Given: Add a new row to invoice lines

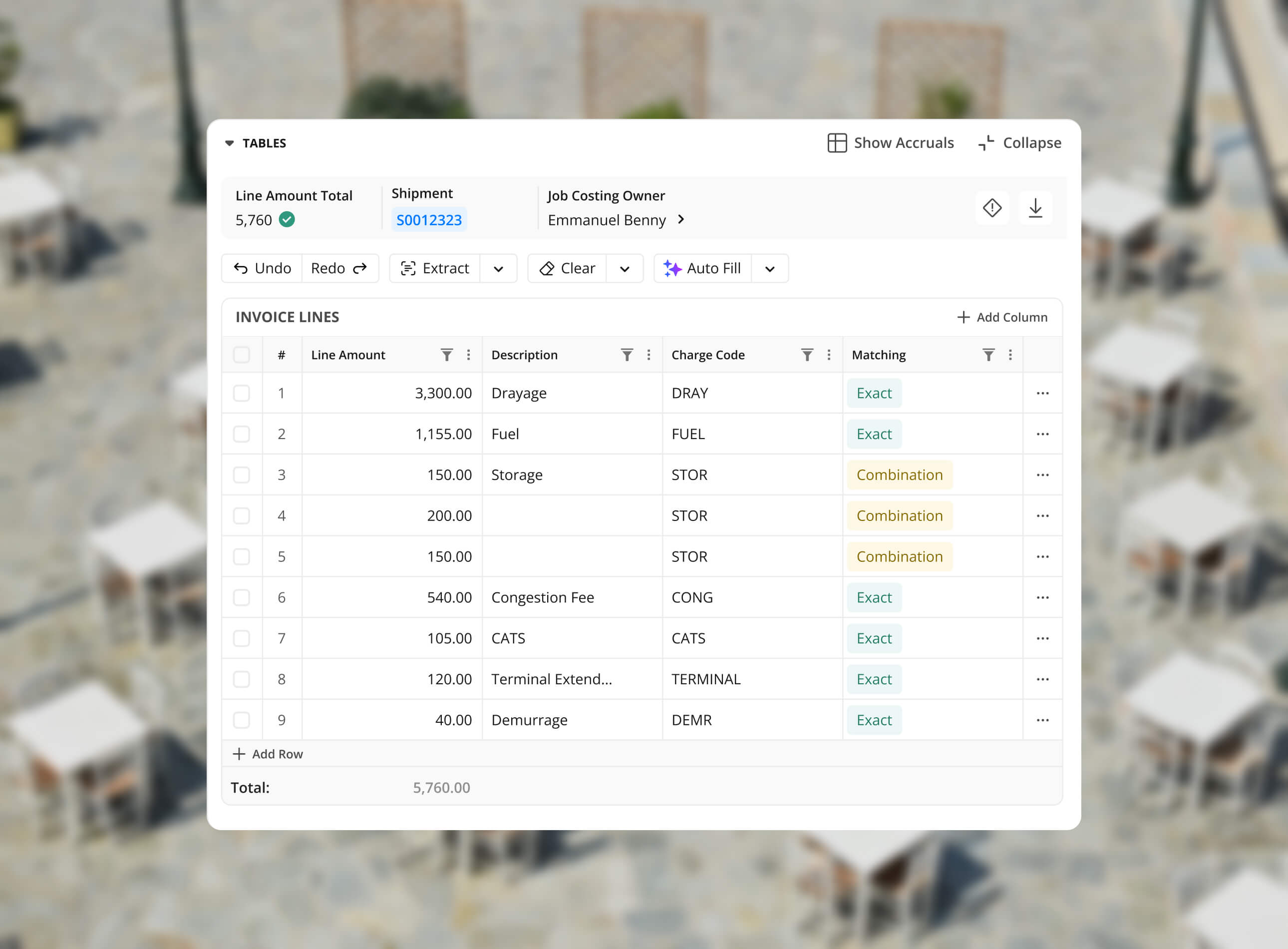Looking at the screenshot, I should (268, 754).
